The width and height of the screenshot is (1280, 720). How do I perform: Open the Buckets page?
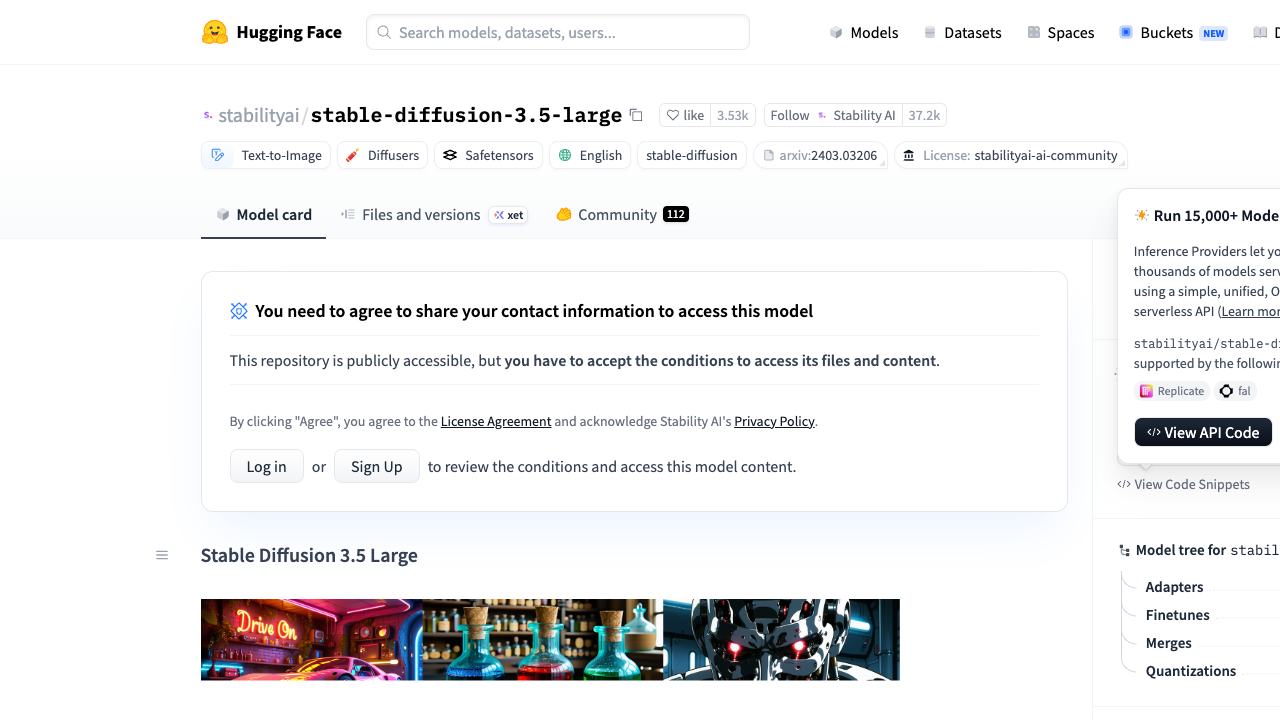click(x=1173, y=32)
